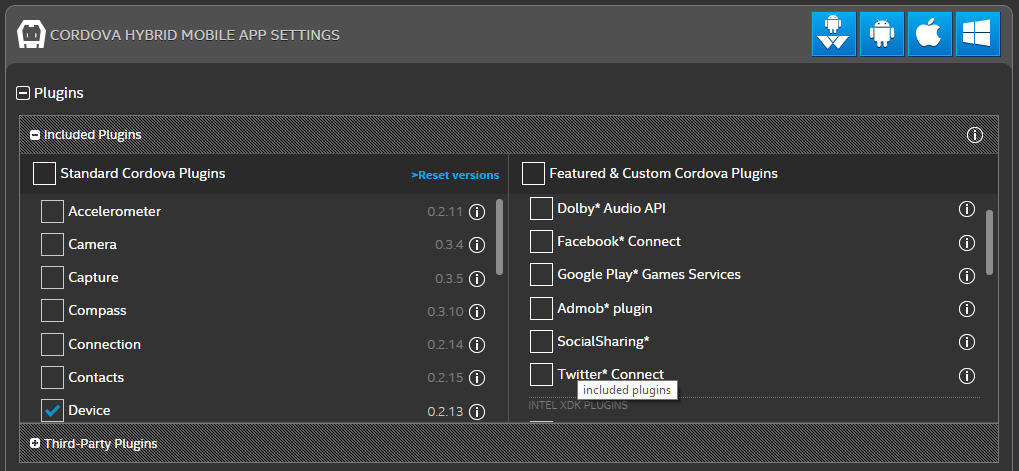View info icon for Facebook* Connect
The height and width of the screenshot is (471, 1019).
point(967,242)
